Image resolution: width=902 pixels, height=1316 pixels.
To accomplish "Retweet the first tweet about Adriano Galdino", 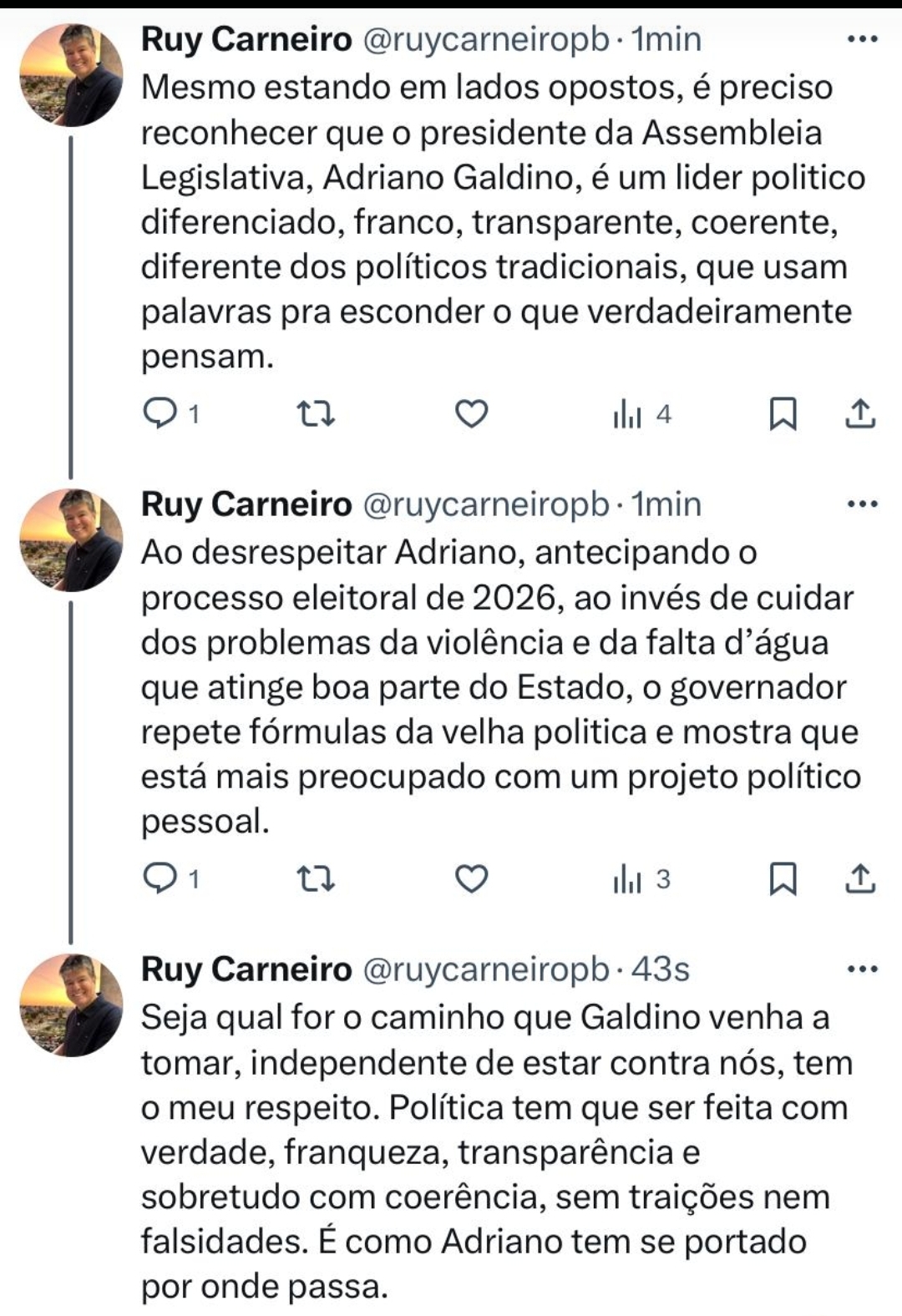I will pos(317,413).
